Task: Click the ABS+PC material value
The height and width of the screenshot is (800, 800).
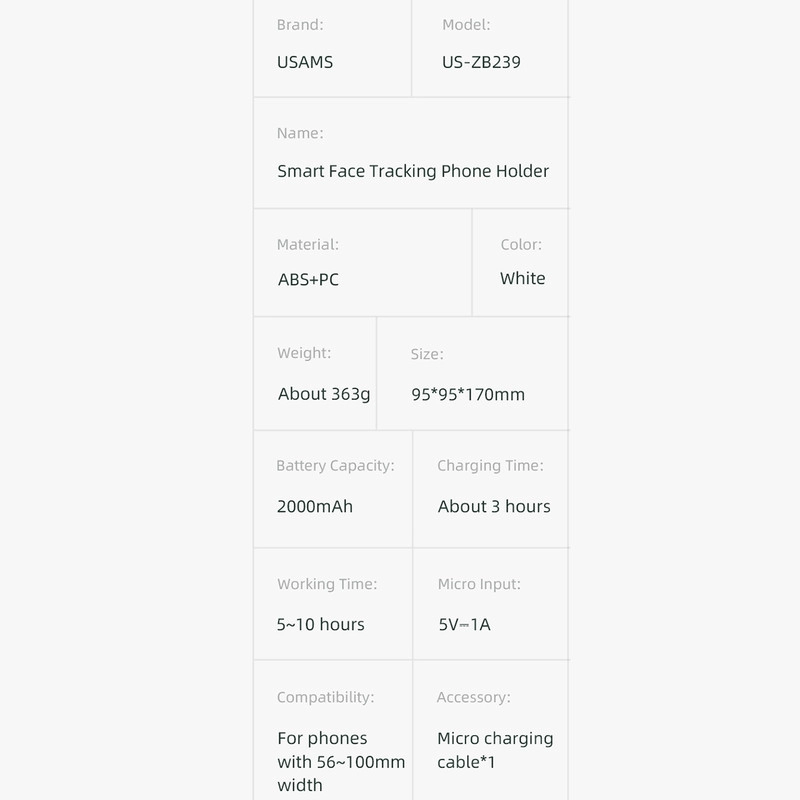Action: coord(308,280)
